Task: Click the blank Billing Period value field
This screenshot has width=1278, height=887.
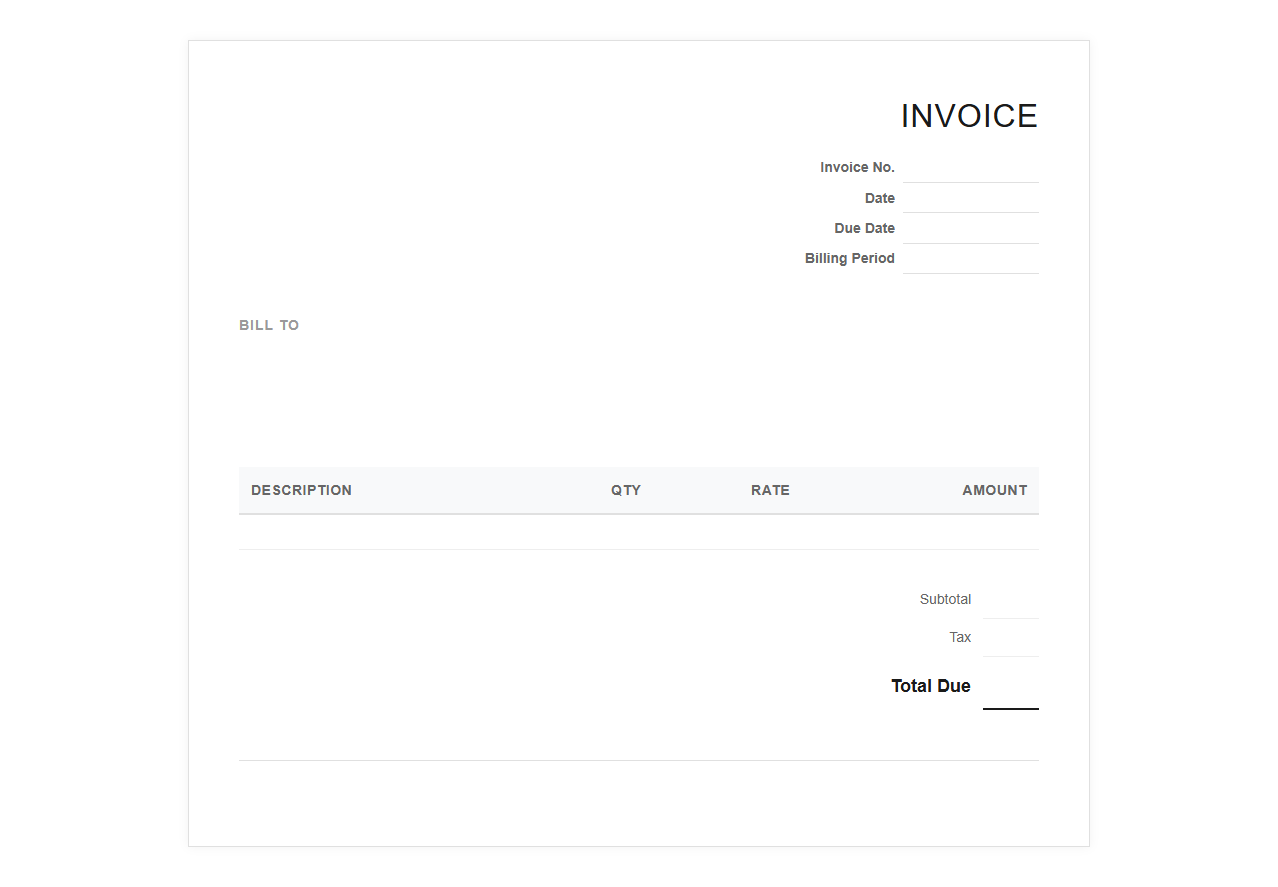Action: [971, 258]
